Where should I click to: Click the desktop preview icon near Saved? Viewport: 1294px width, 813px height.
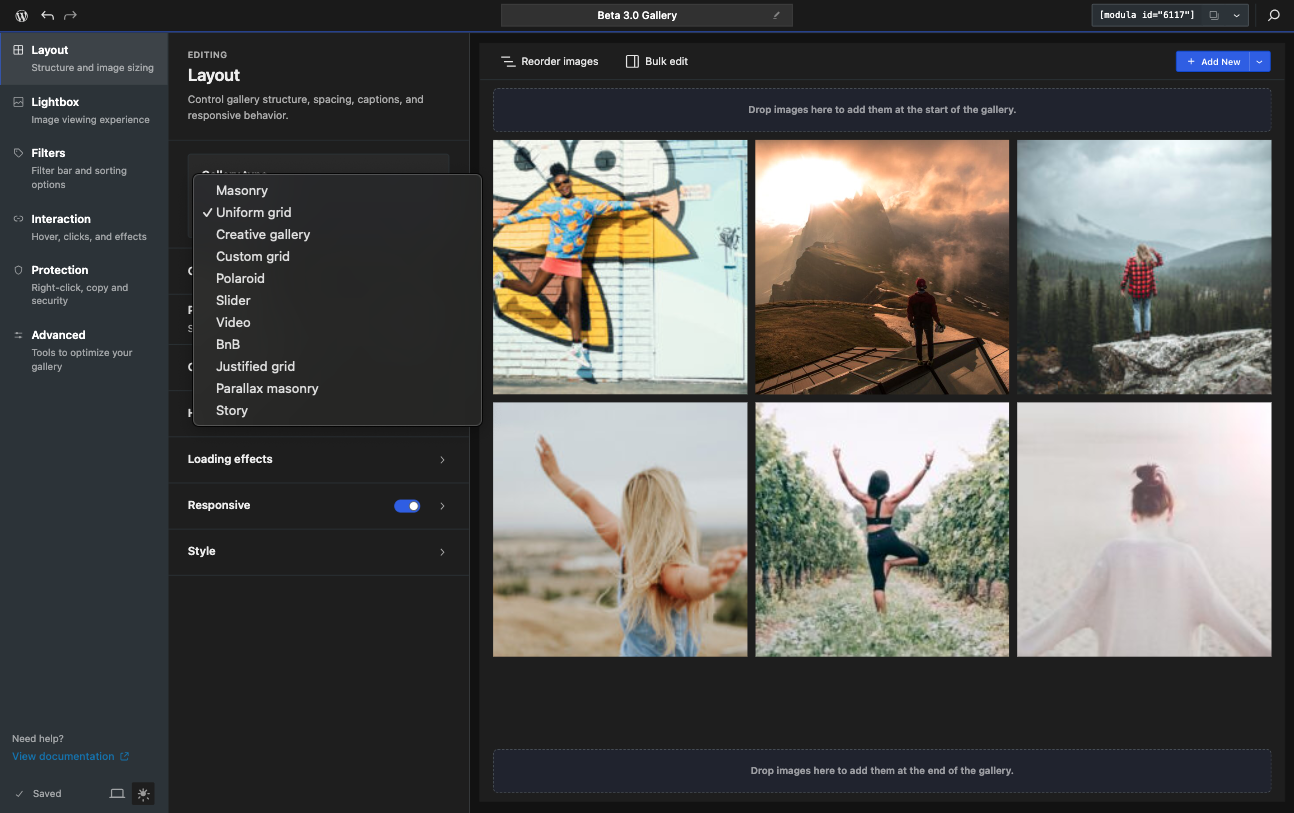click(x=117, y=794)
